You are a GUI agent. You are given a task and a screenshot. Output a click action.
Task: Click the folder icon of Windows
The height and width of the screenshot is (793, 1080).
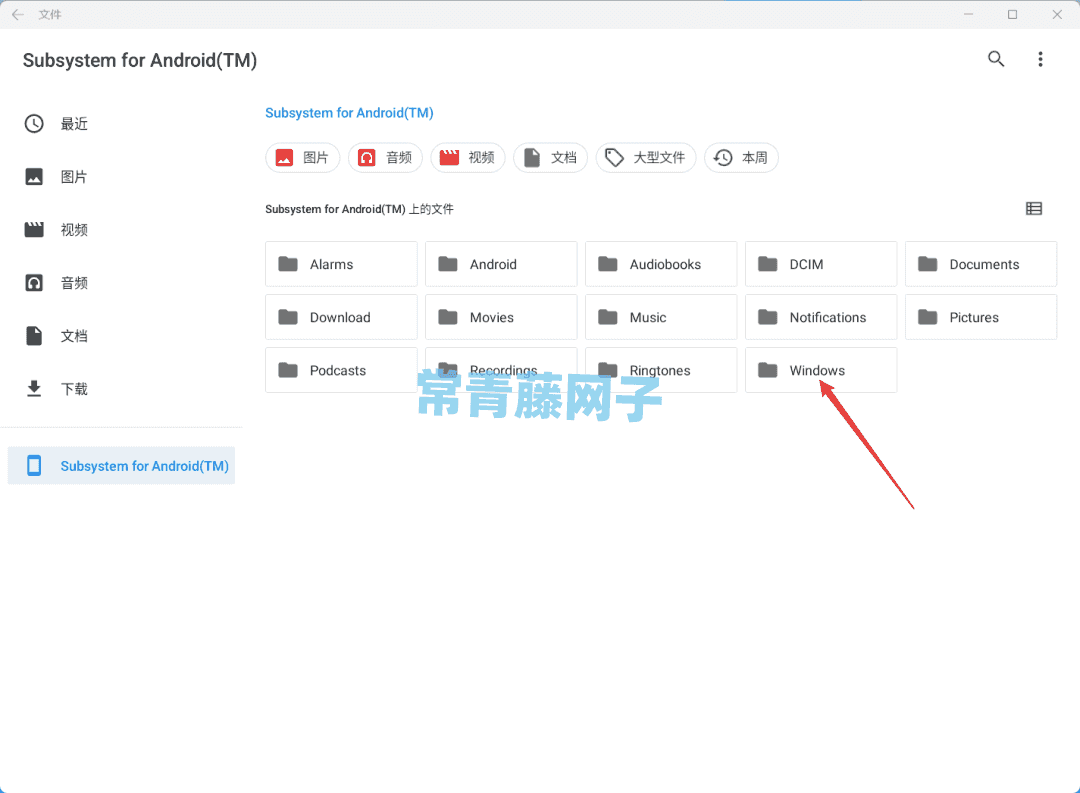767,370
